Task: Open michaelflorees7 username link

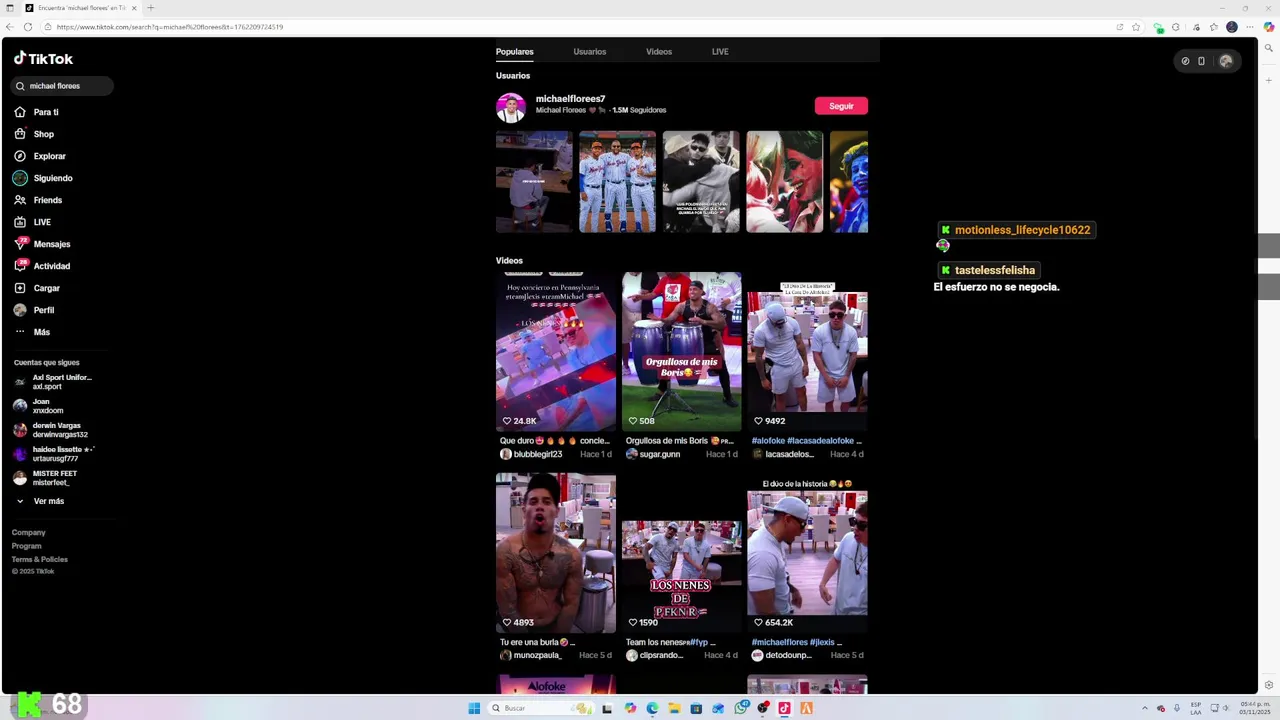Action: click(570, 99)
